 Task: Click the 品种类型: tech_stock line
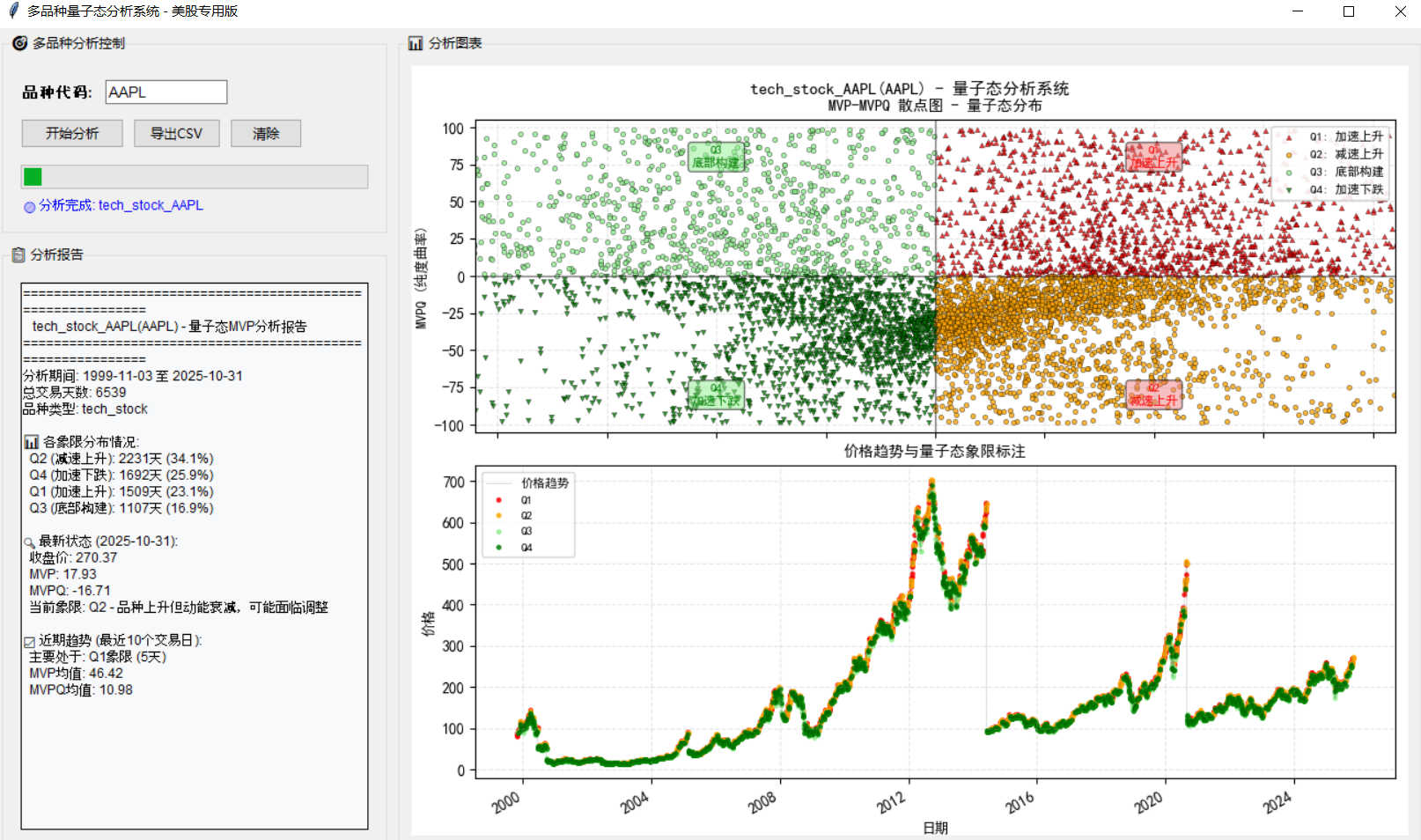tap(85, 409)
